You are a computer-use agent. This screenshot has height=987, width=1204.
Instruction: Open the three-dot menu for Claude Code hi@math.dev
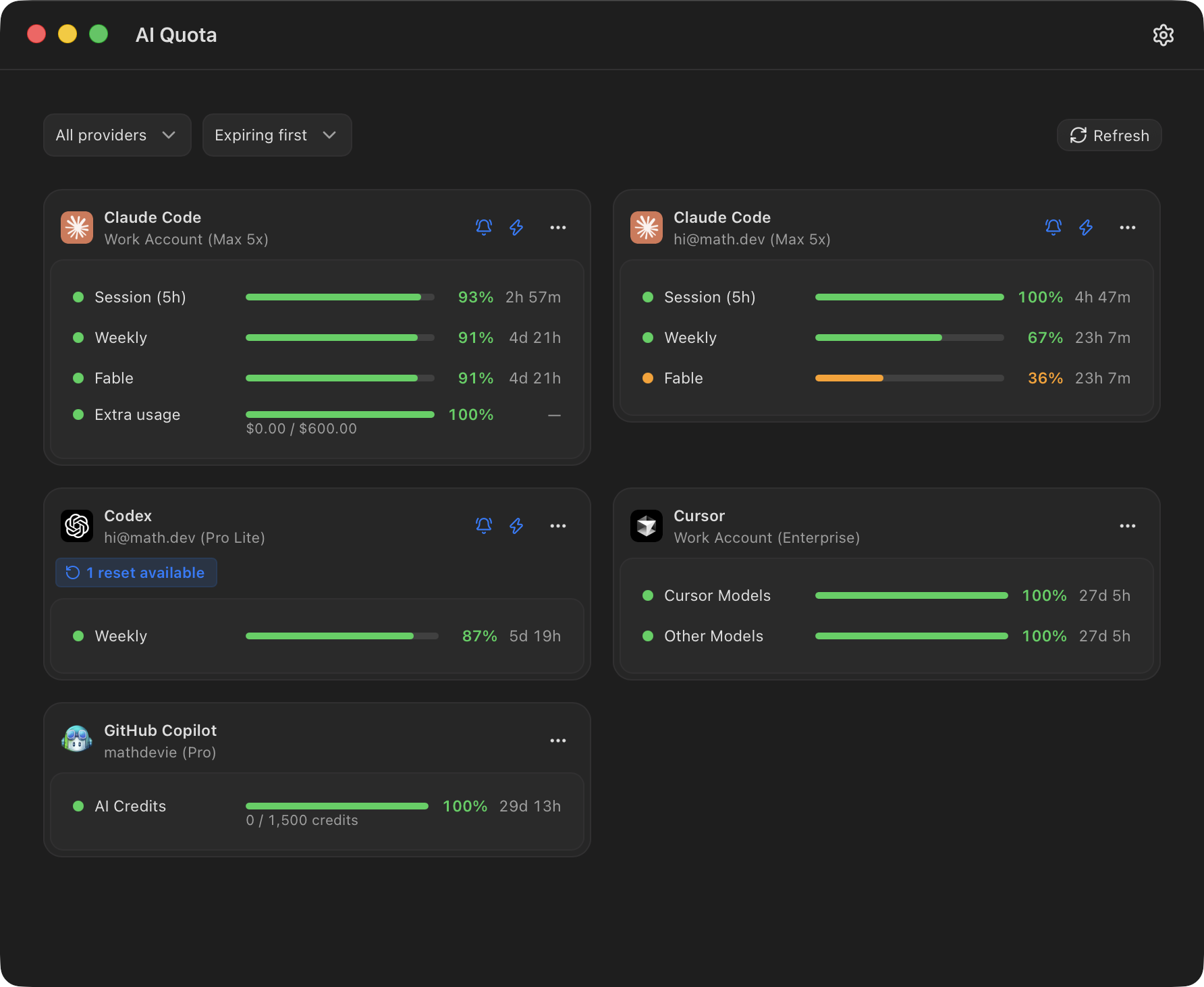[x=1128, y=228]
